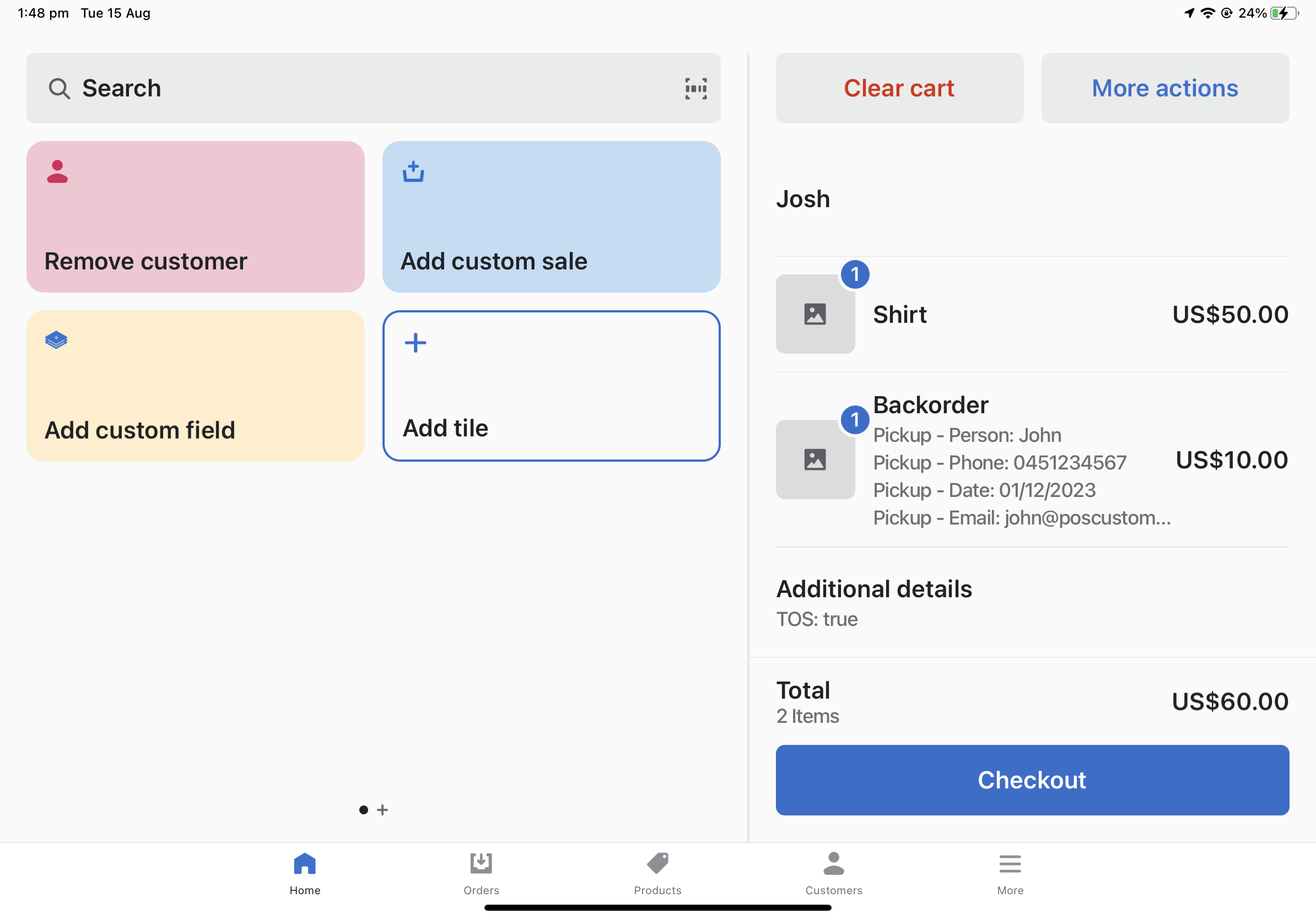This screenshot has height=919, width=1316.
Task: Tap the plus icon on Add tile
Action: click(415, 343)
